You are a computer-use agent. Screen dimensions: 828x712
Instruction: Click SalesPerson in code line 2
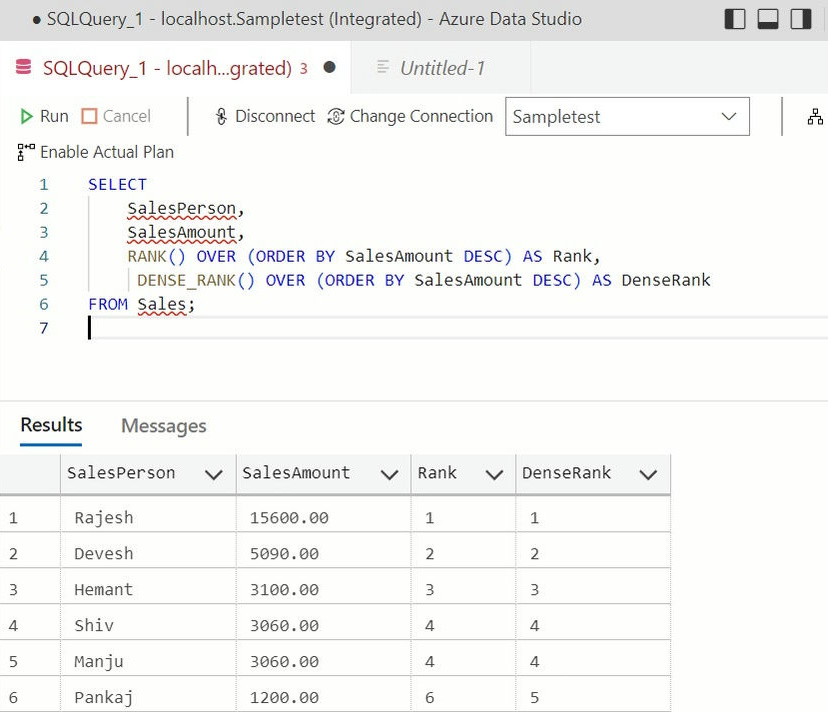tap(182, 209)
